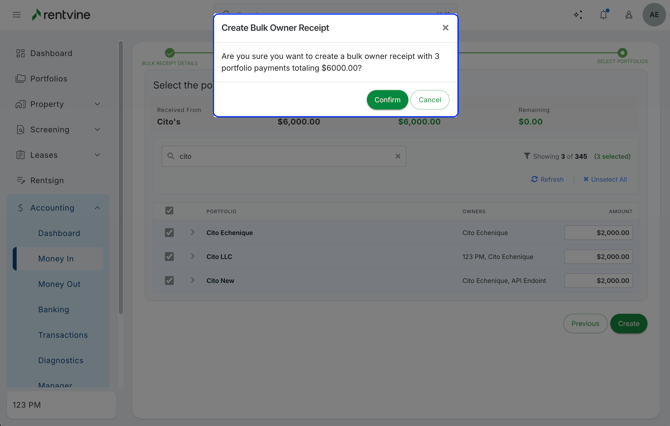
Task: Confirm the bulk owner receipt
Action: pos(387,100)
